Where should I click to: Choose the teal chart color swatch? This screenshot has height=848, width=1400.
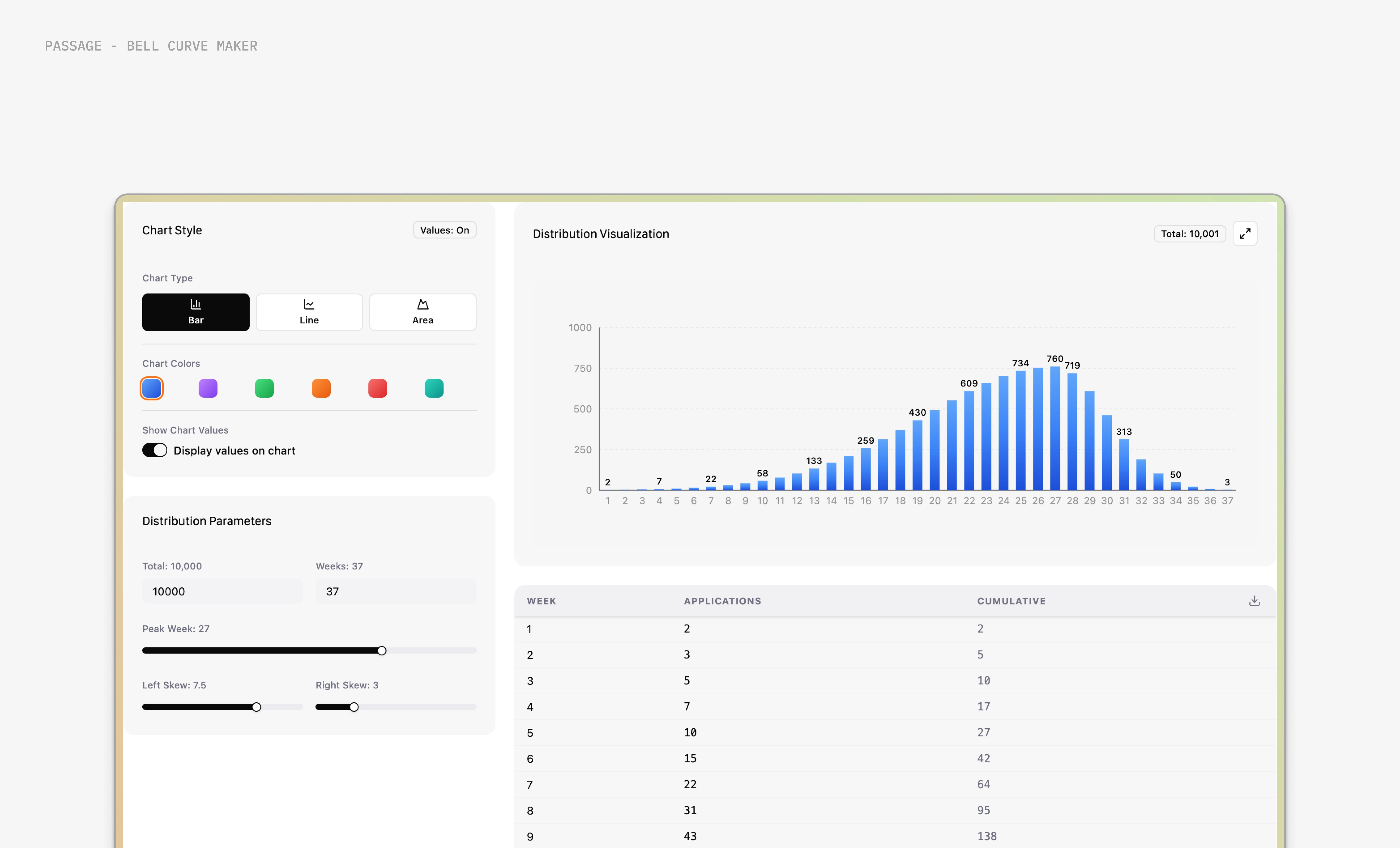pyautogui.click(x=434, y=388)
